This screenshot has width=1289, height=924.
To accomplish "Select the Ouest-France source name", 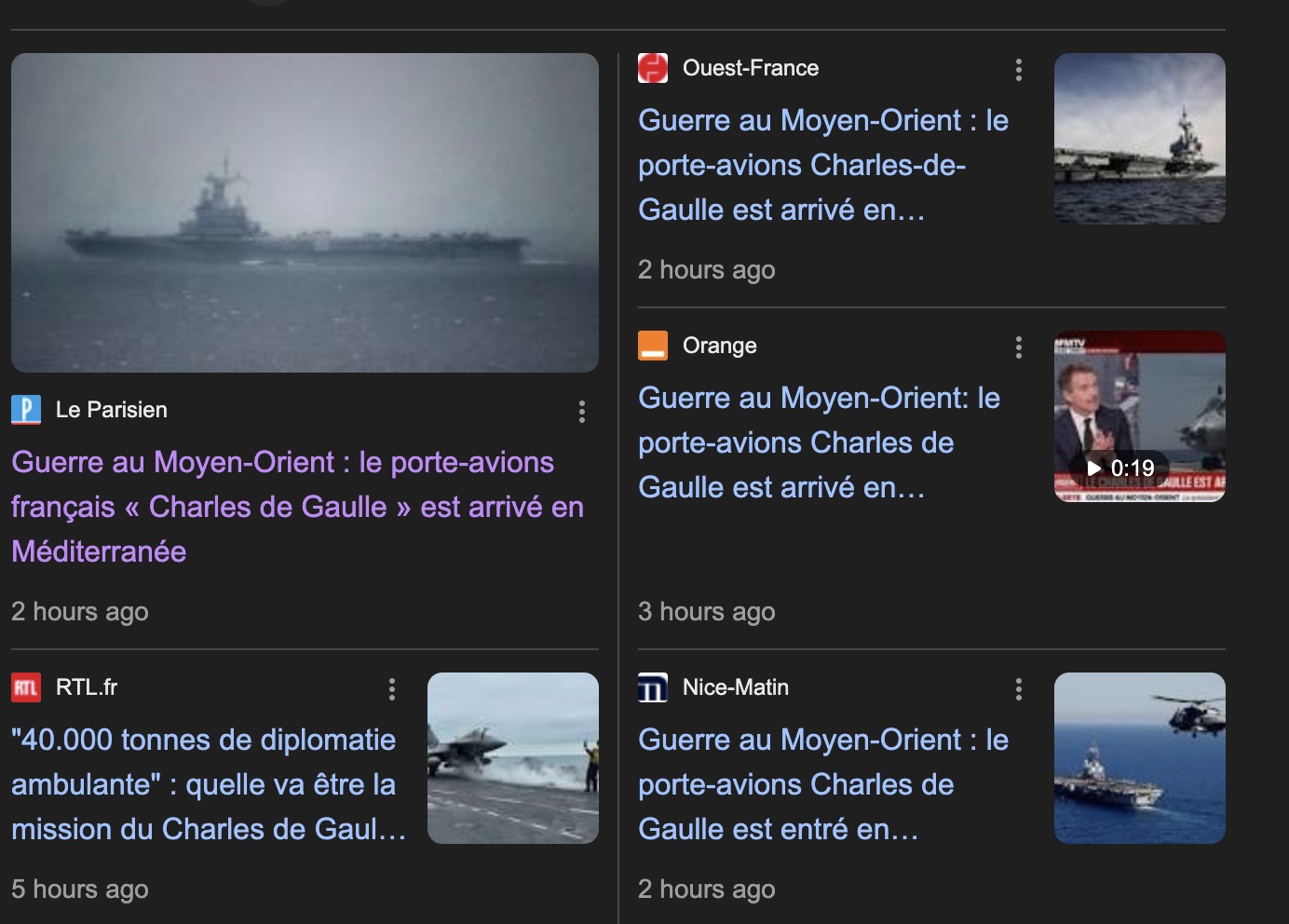I will point(751,68).
